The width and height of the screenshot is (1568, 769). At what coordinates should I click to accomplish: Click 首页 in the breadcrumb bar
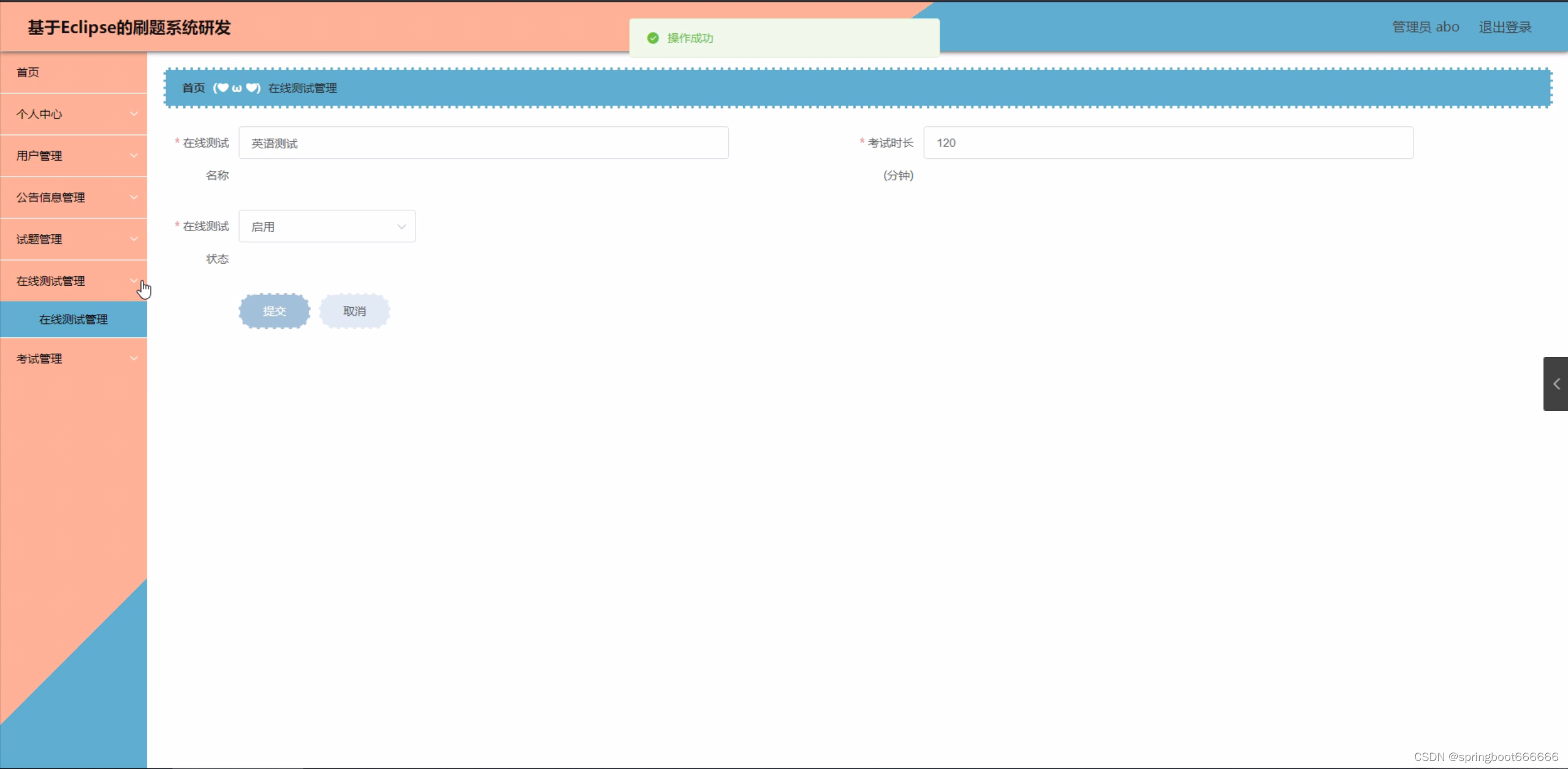point(193,88)
